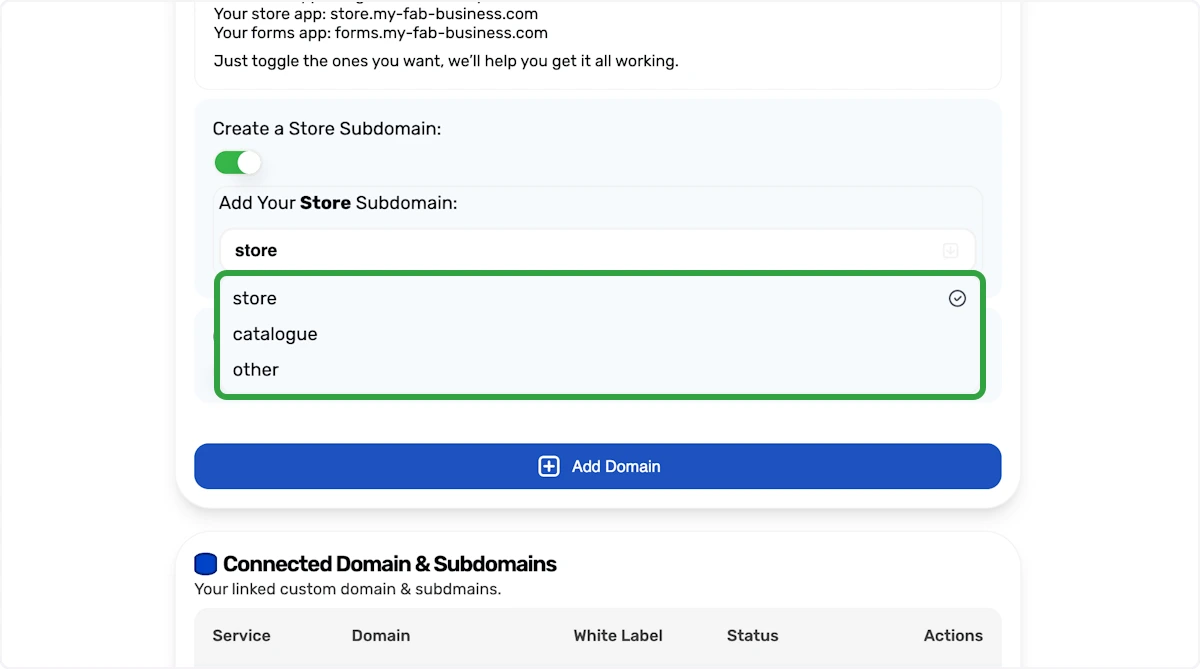
Task: Click the 'Connected Domain & Subdomains' heading
Action: (x=390, y=564)
